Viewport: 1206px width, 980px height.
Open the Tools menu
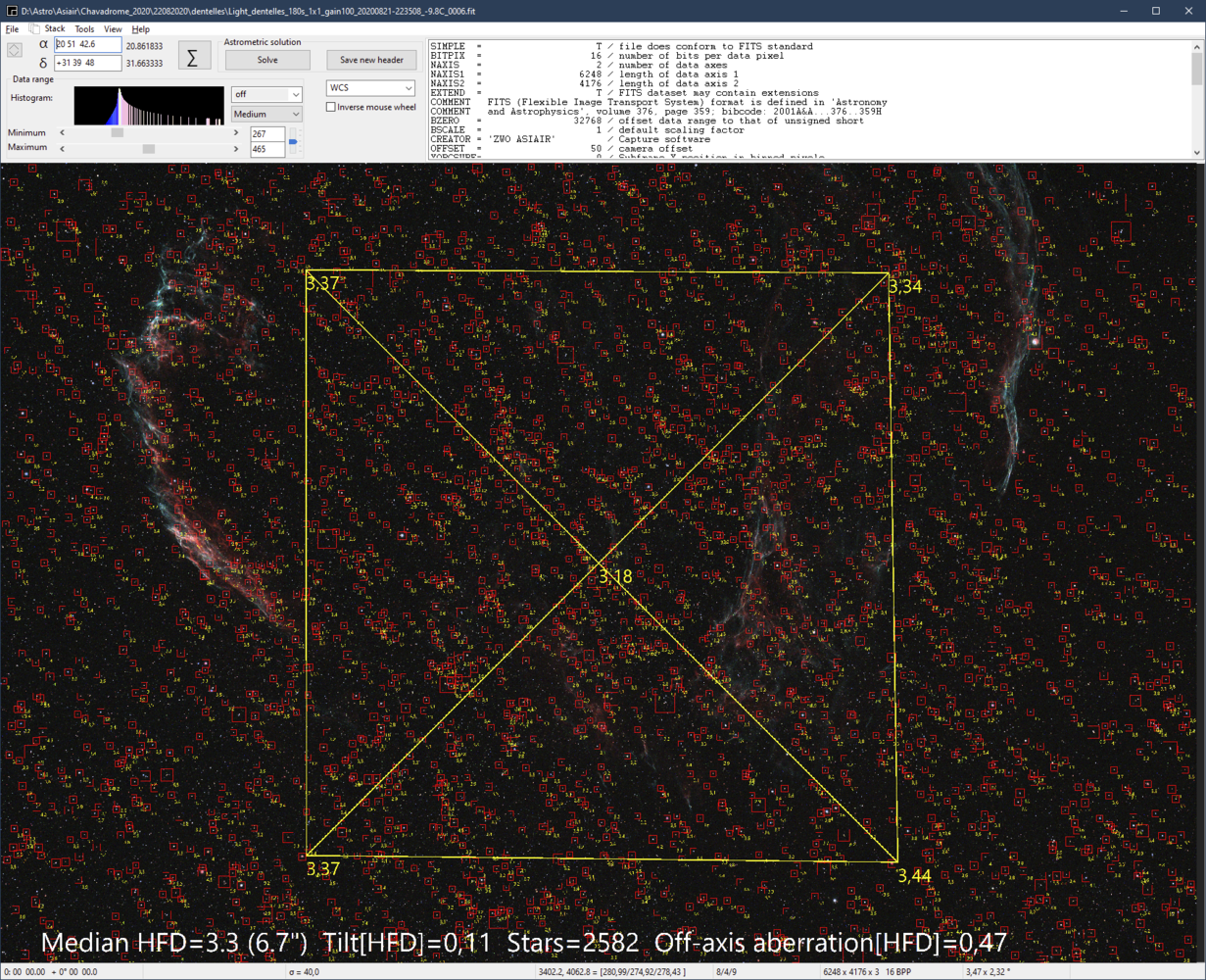(84, 29)
